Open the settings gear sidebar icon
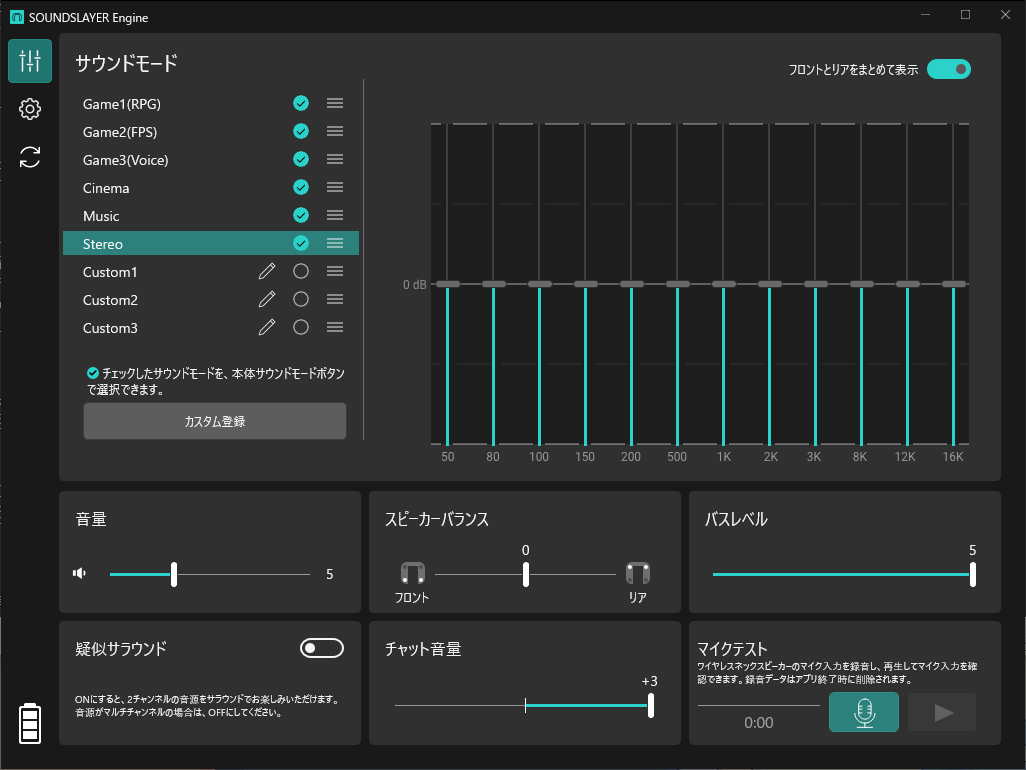Image resolution: width=1026 pixels, height=770 pixels. pos(30,109)
